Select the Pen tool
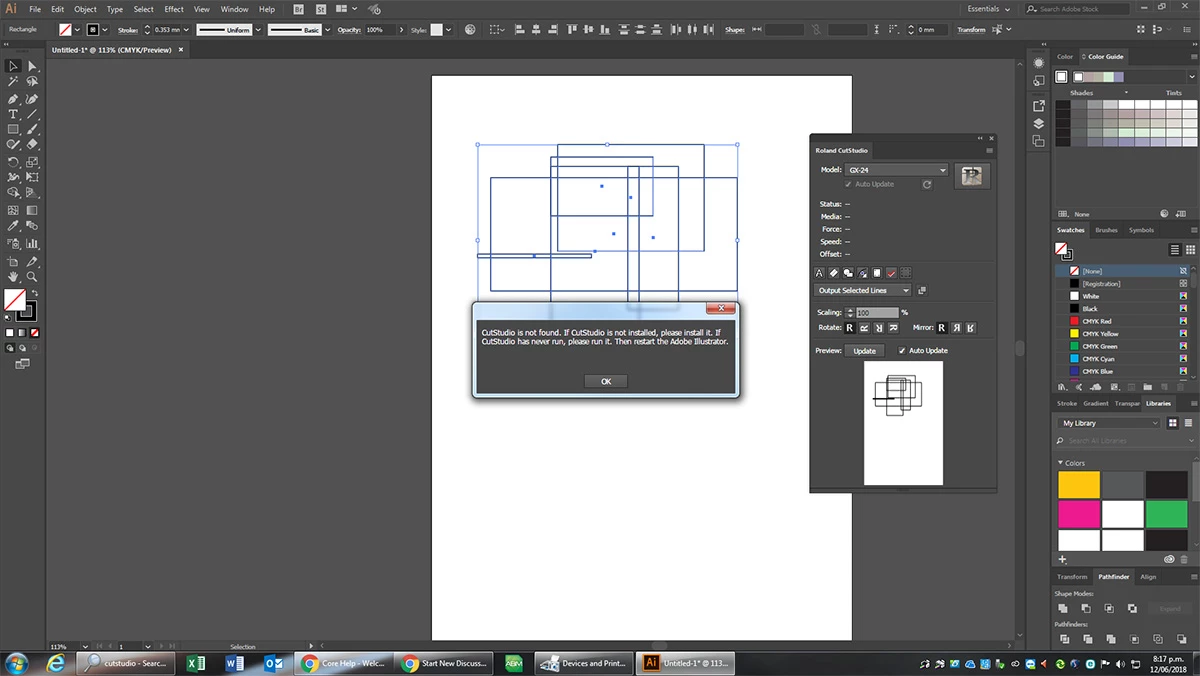Viewport: 1200px width, 676px height. point(13,99)
